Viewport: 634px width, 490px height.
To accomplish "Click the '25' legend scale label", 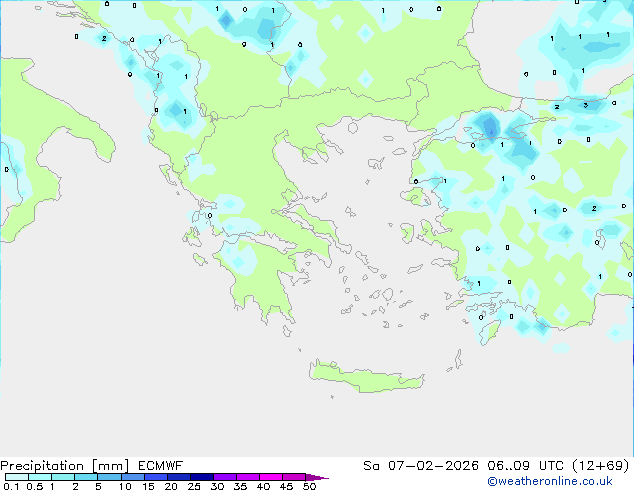I will tap(194, 486).
